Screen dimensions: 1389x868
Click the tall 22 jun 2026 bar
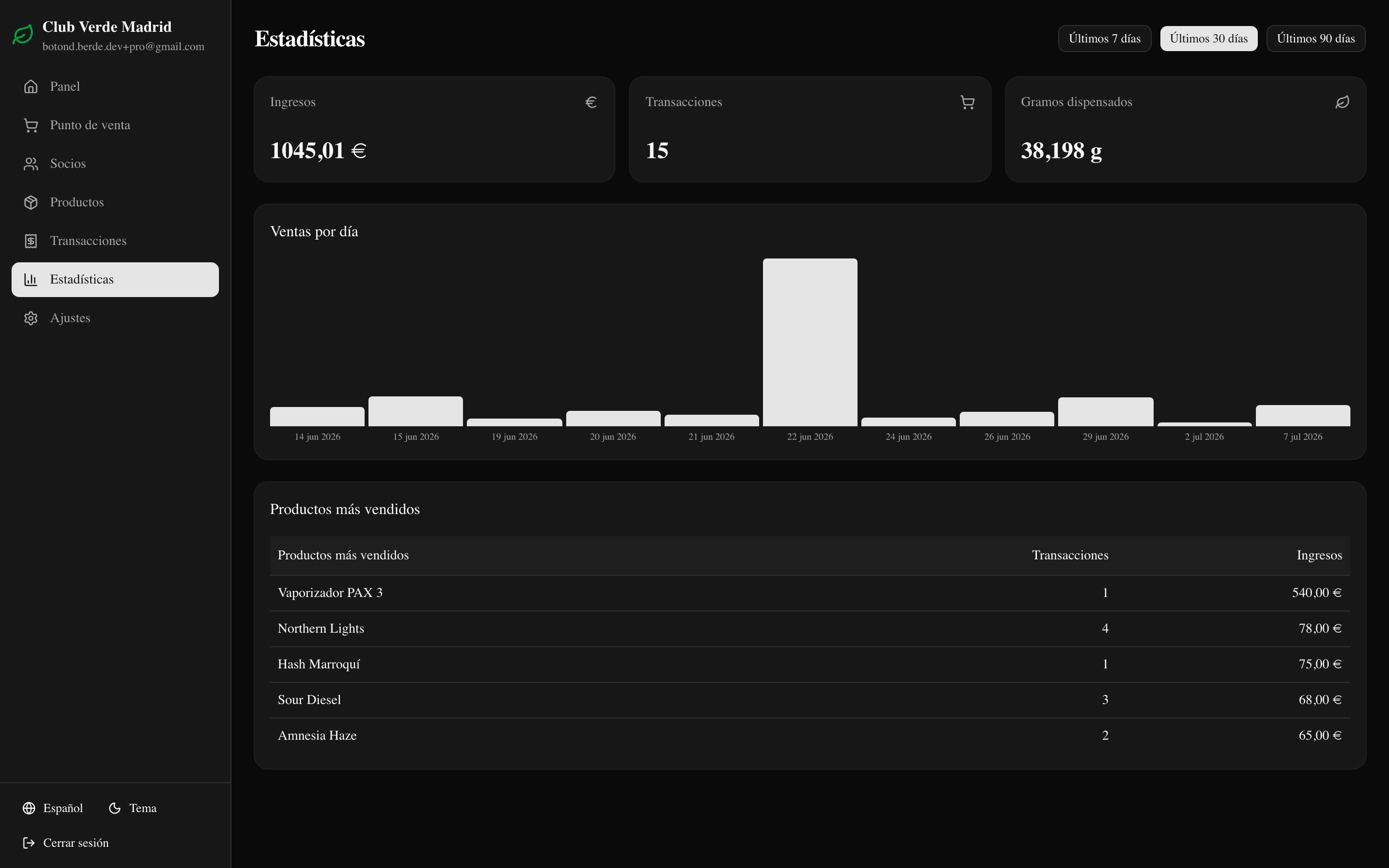[x=810, y=342]
